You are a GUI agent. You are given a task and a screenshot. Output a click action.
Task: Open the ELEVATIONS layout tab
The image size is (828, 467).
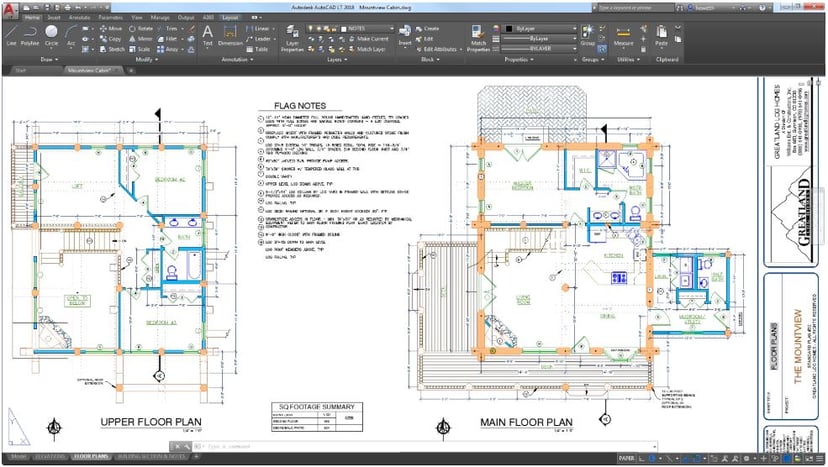(51, 456)
